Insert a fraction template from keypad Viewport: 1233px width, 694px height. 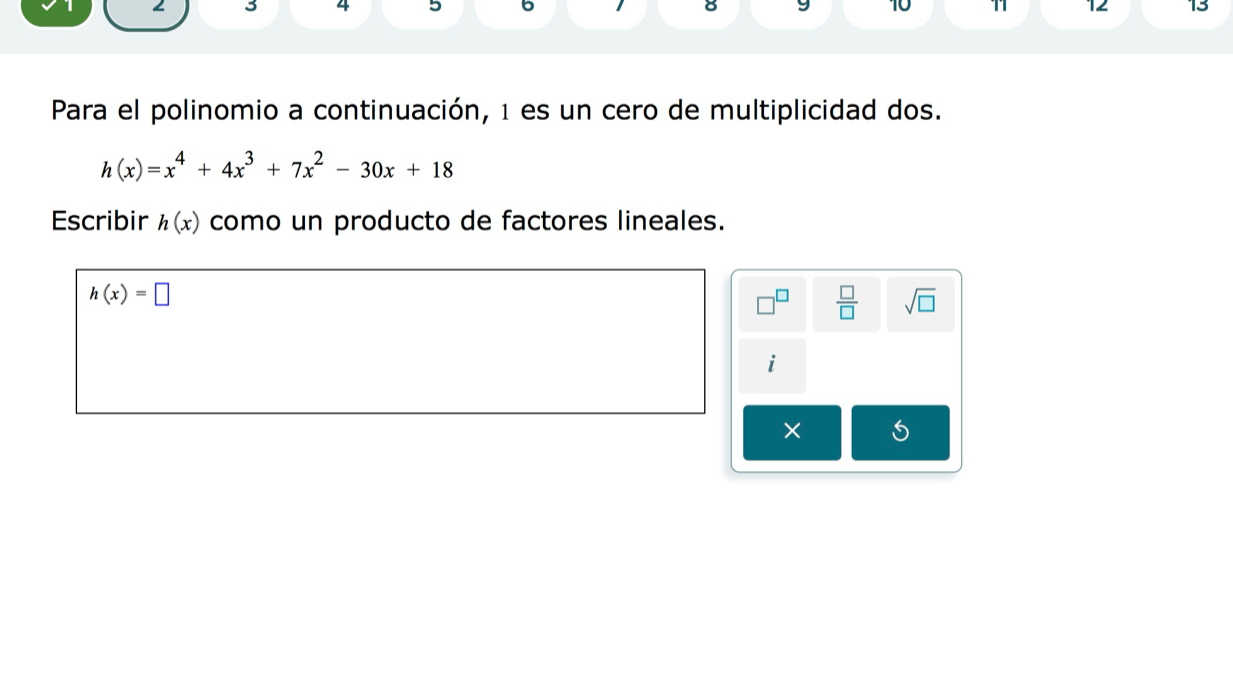(847, 303)
